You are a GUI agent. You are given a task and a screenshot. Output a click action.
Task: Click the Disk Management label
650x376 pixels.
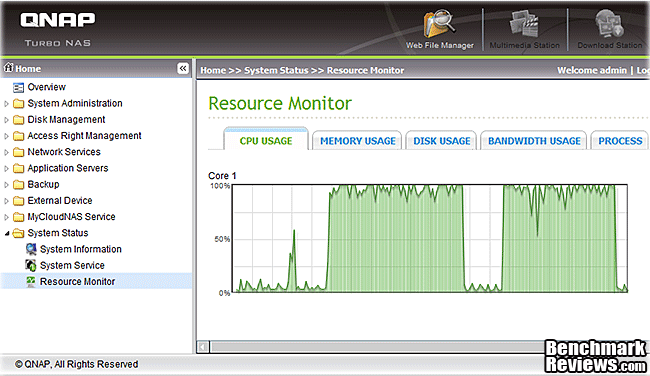66,120
